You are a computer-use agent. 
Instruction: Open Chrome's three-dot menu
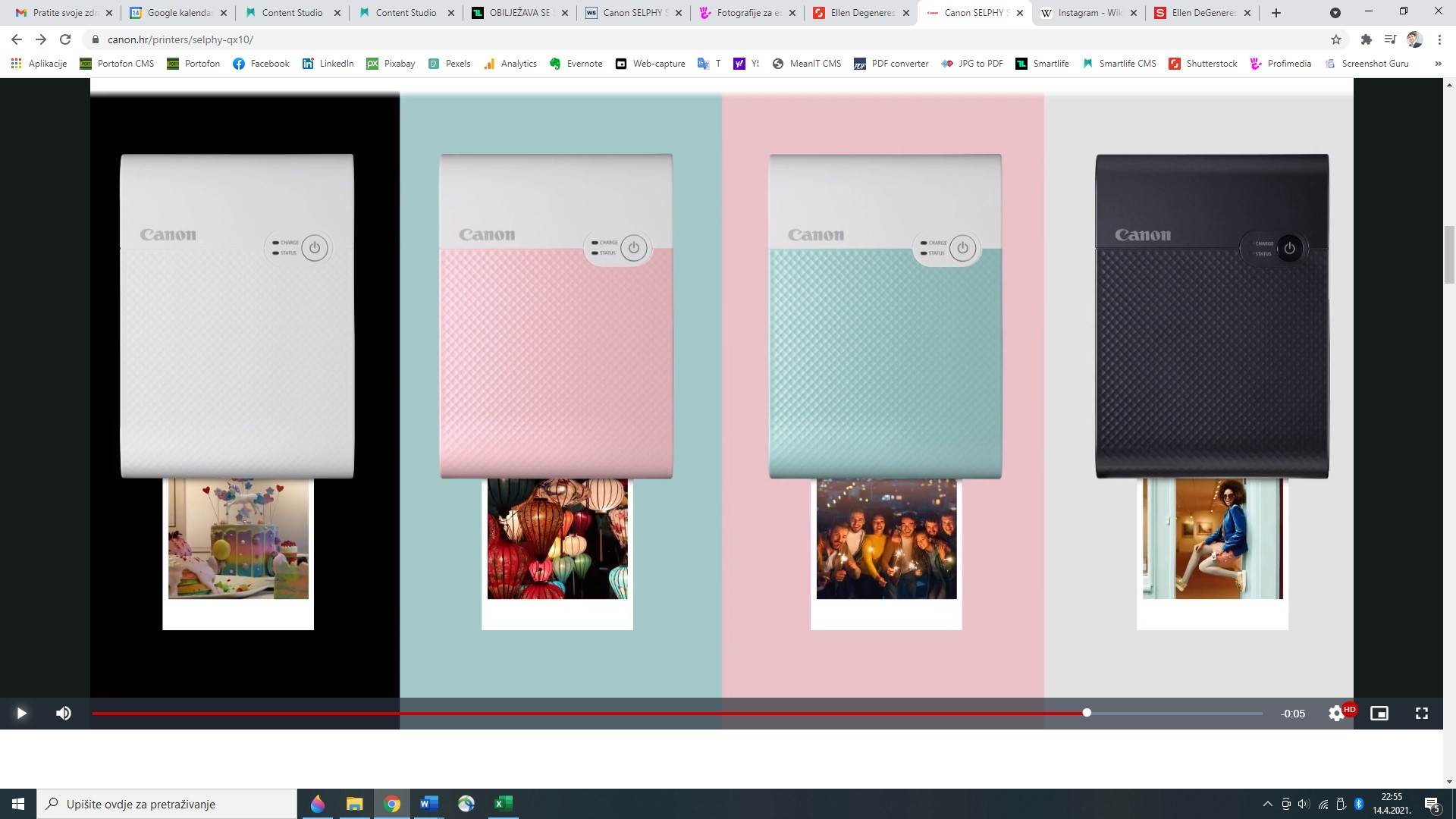(x=1439, y=39)
